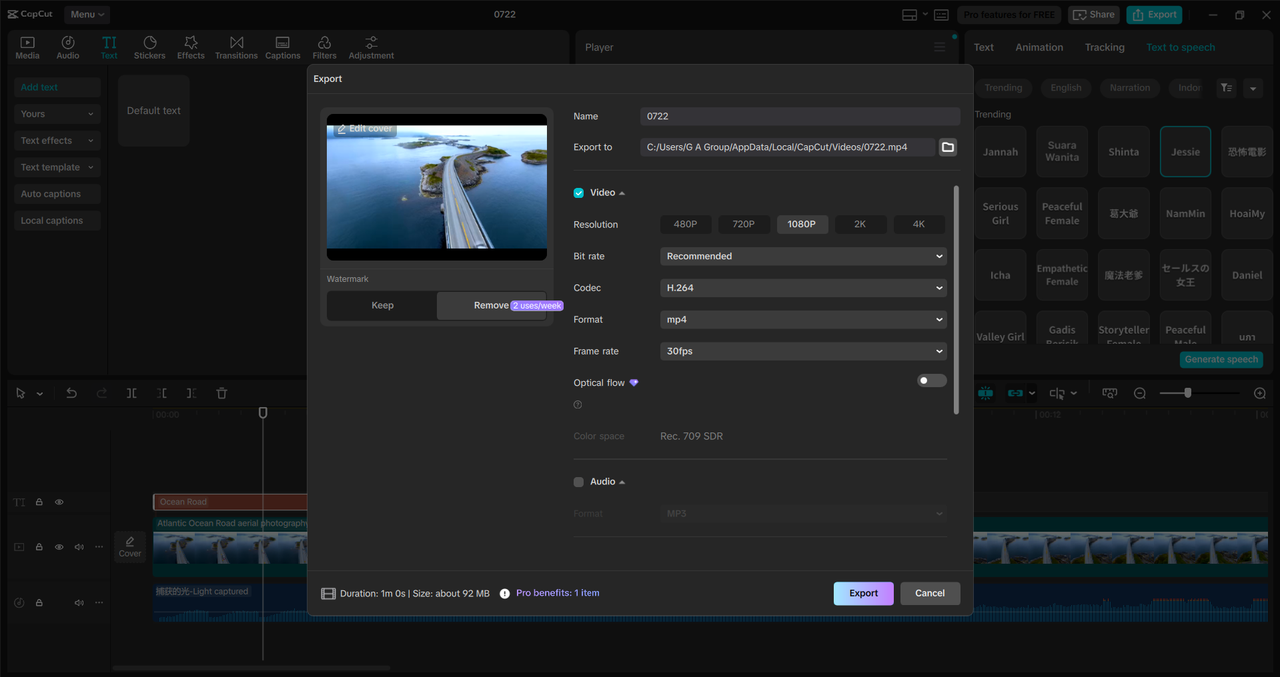Open the Menu dropdown in title bar
The height and width of the screenshot is (677, 1280).
coord(87,14)
